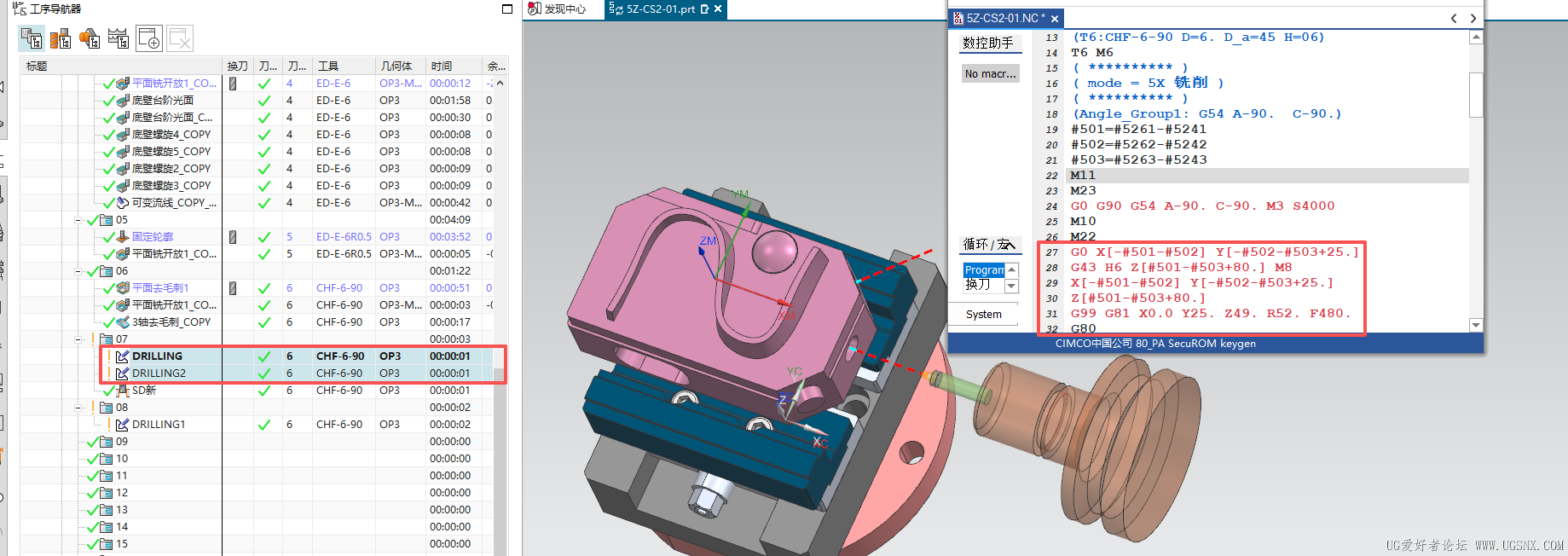Click the add window plus icon
Screen dimensions: 1568x556
tap(149, 38)
